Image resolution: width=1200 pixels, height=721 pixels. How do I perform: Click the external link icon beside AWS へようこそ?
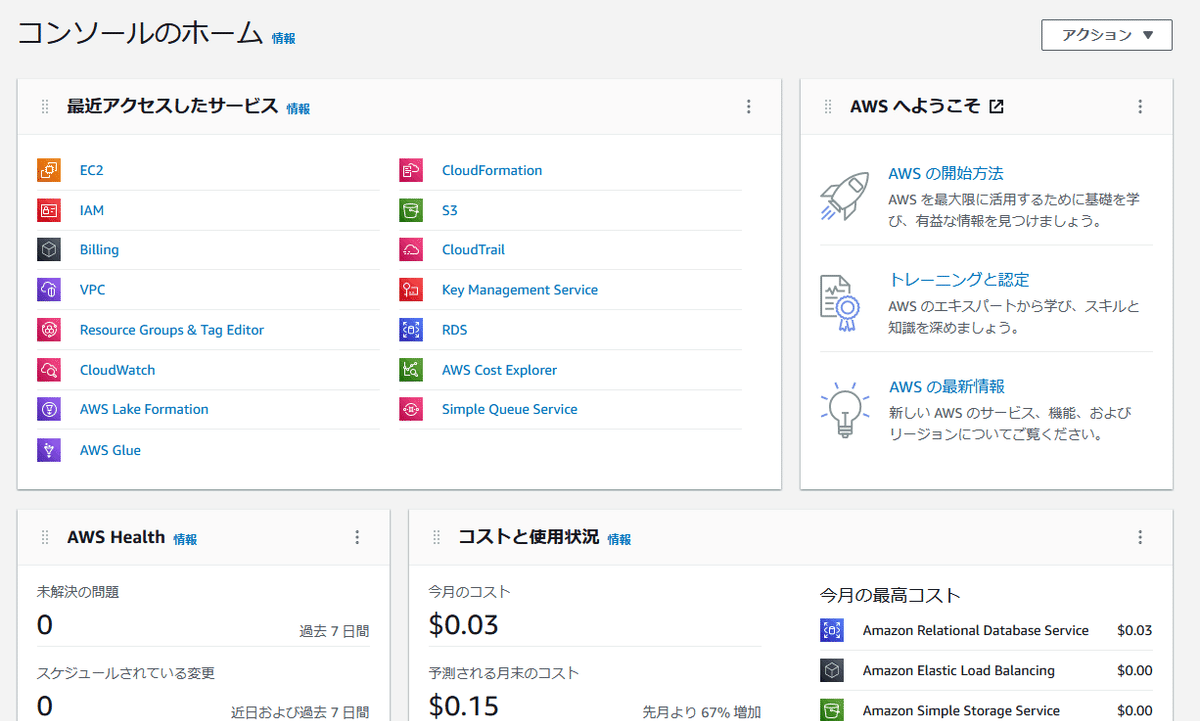pos(996,106)
